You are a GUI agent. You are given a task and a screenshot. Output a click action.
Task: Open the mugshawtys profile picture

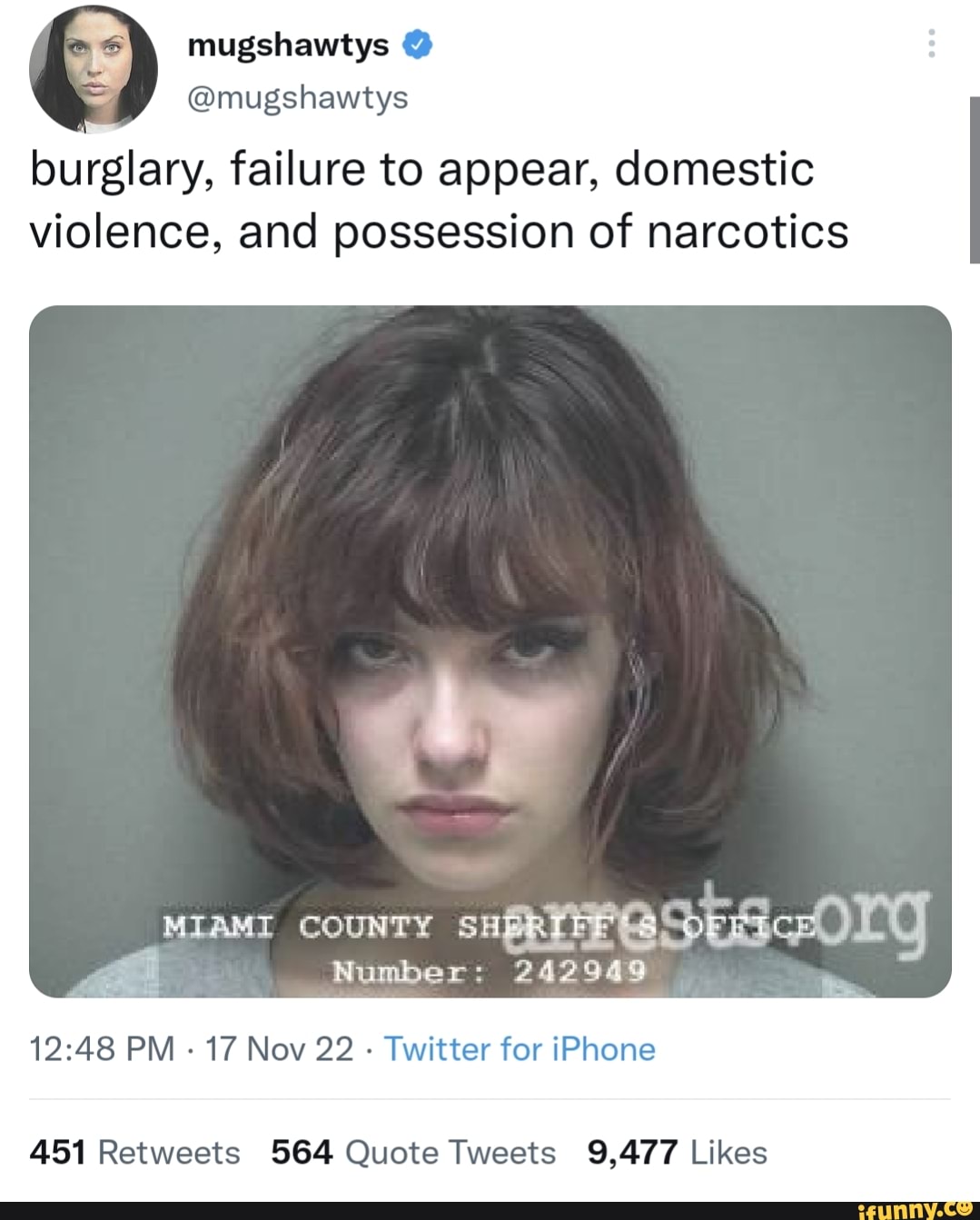(x=94, y=70)
